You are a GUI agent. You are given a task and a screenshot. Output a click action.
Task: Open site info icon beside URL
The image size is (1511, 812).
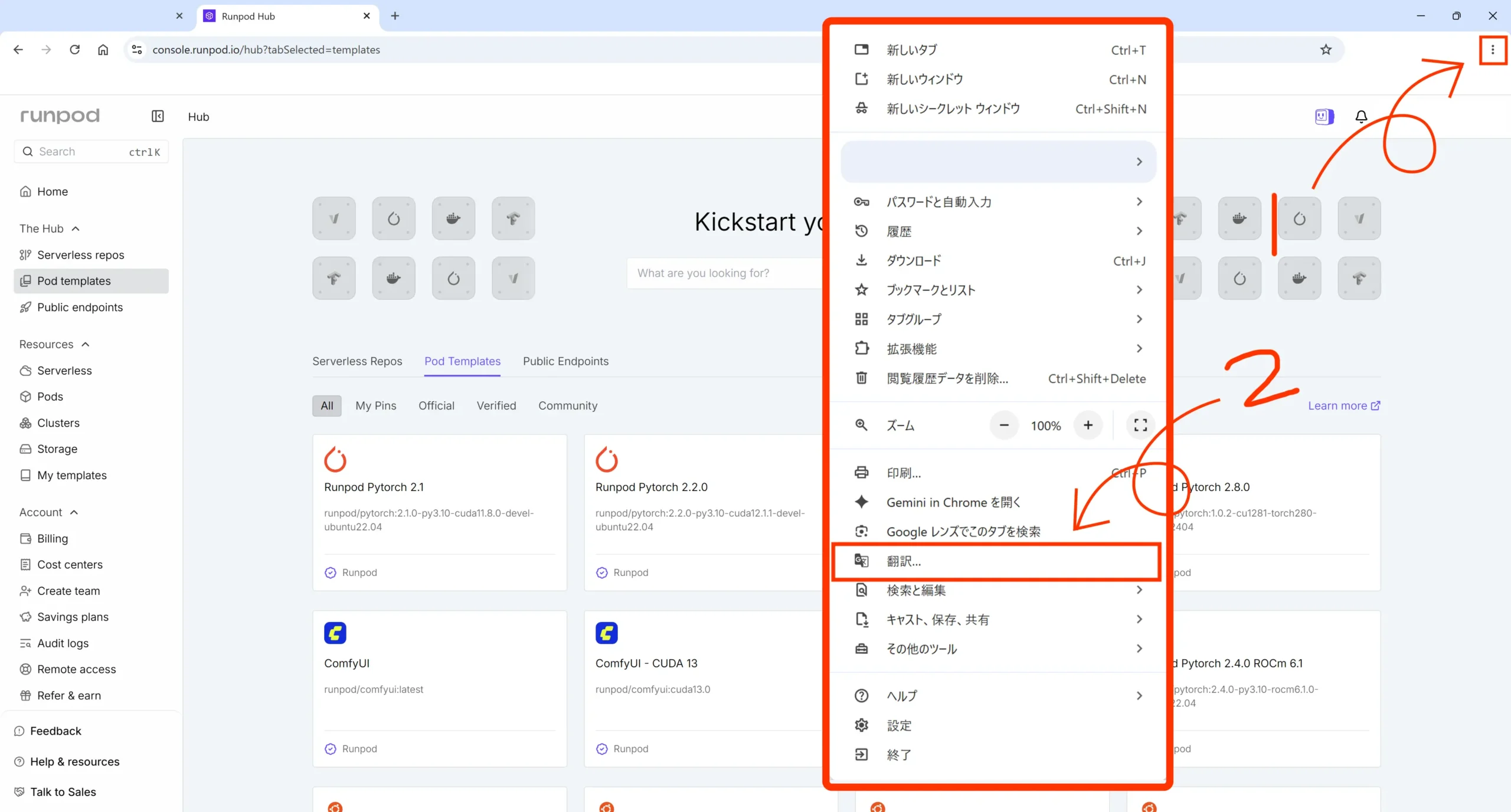(x=137, y=50)
